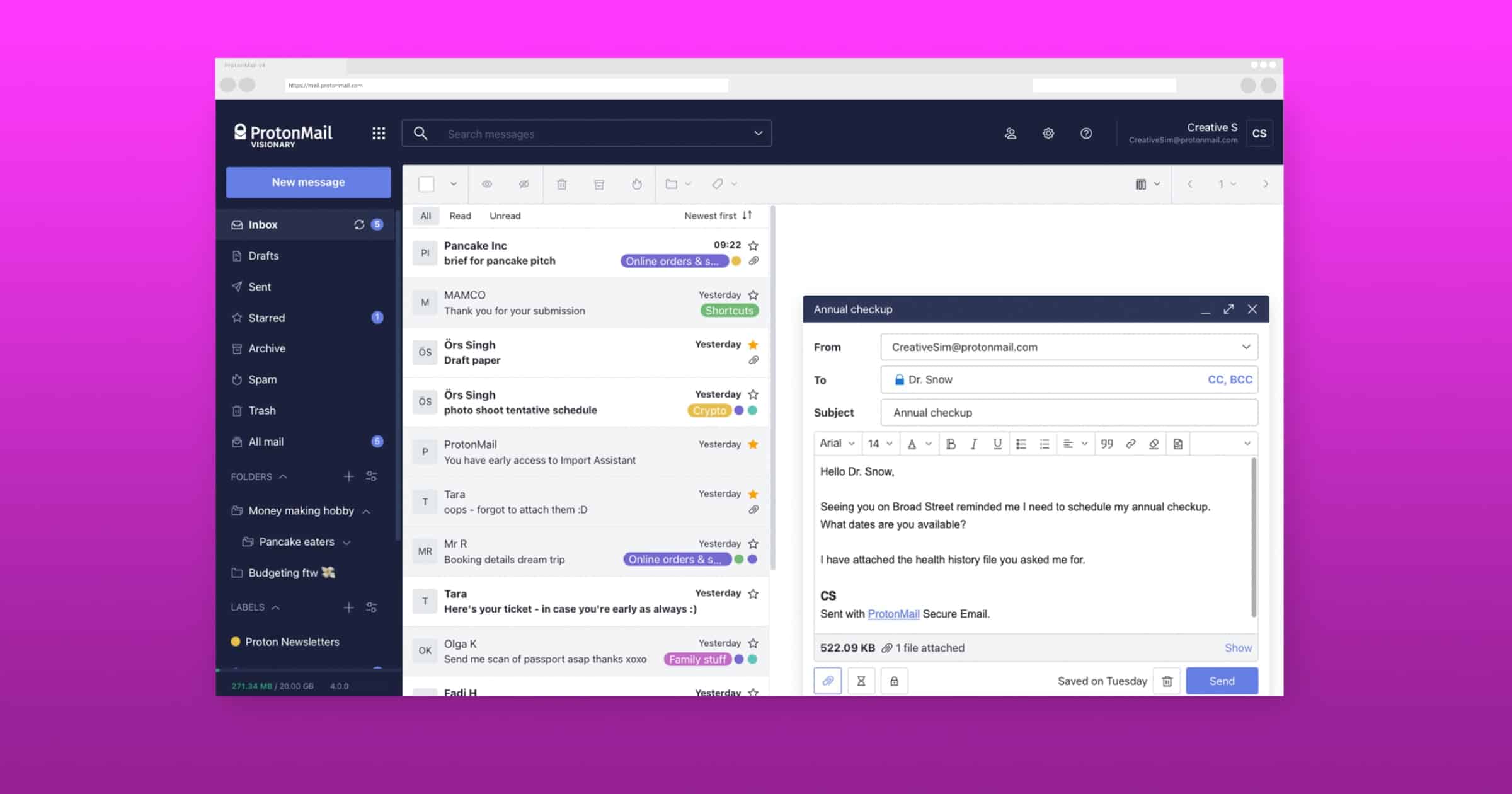
Task: Open CC, BCC fields in composer
Action: click(x=1228, y=379)
